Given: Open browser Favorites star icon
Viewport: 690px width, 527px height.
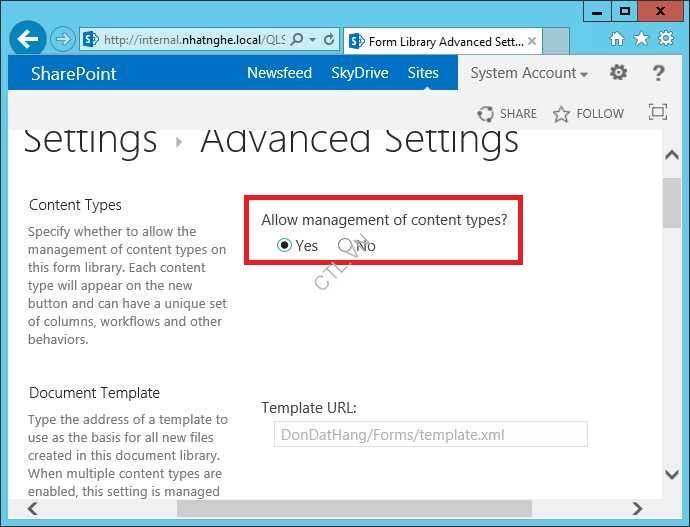Looking at the screenshot, I should point(641,39).
